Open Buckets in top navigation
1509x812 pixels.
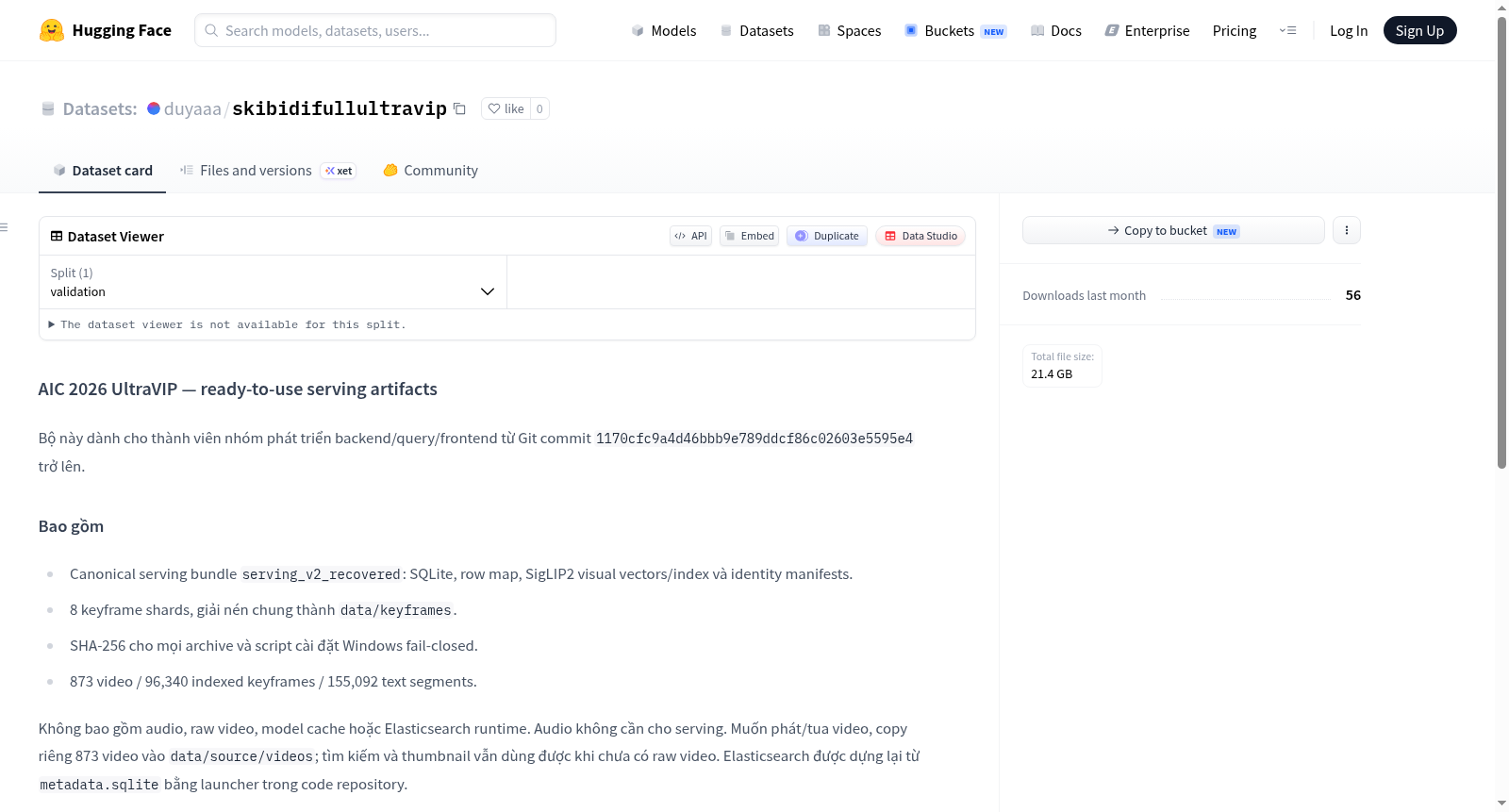click(955, 30)
